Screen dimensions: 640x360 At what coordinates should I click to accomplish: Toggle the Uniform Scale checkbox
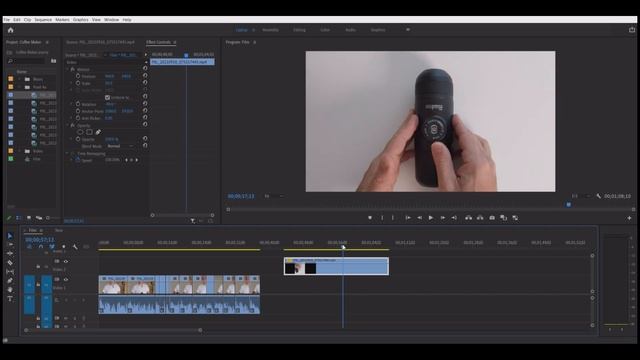[x=107, y=98]
